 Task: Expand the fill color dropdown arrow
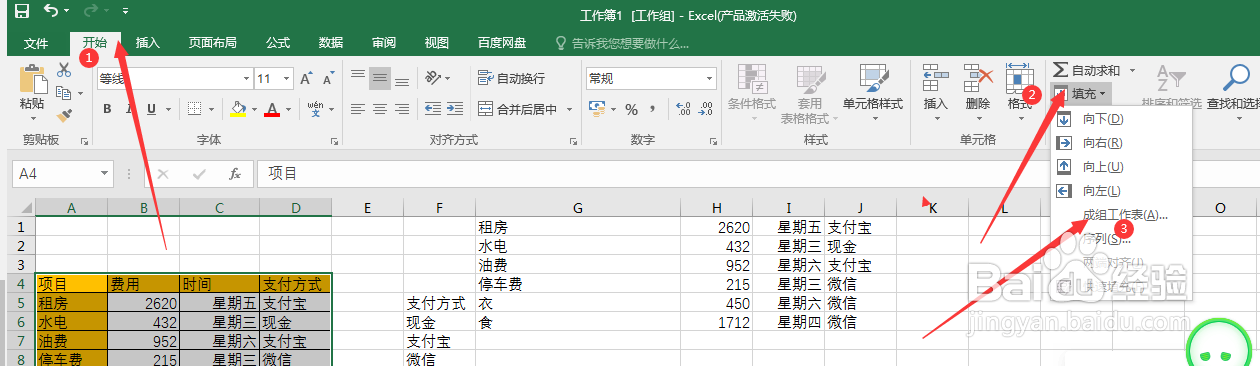[254, 109]
